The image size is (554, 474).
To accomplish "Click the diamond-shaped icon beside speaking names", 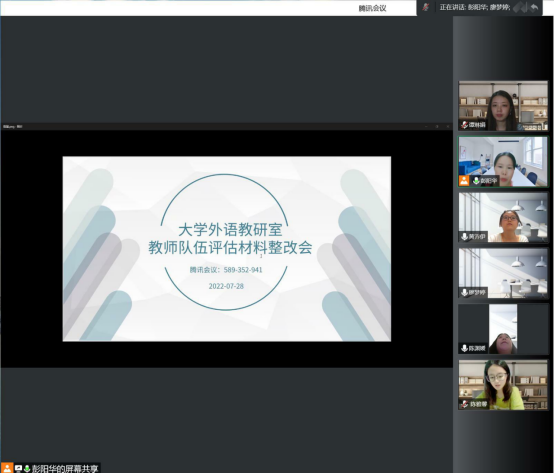I will tap(519, 7).
